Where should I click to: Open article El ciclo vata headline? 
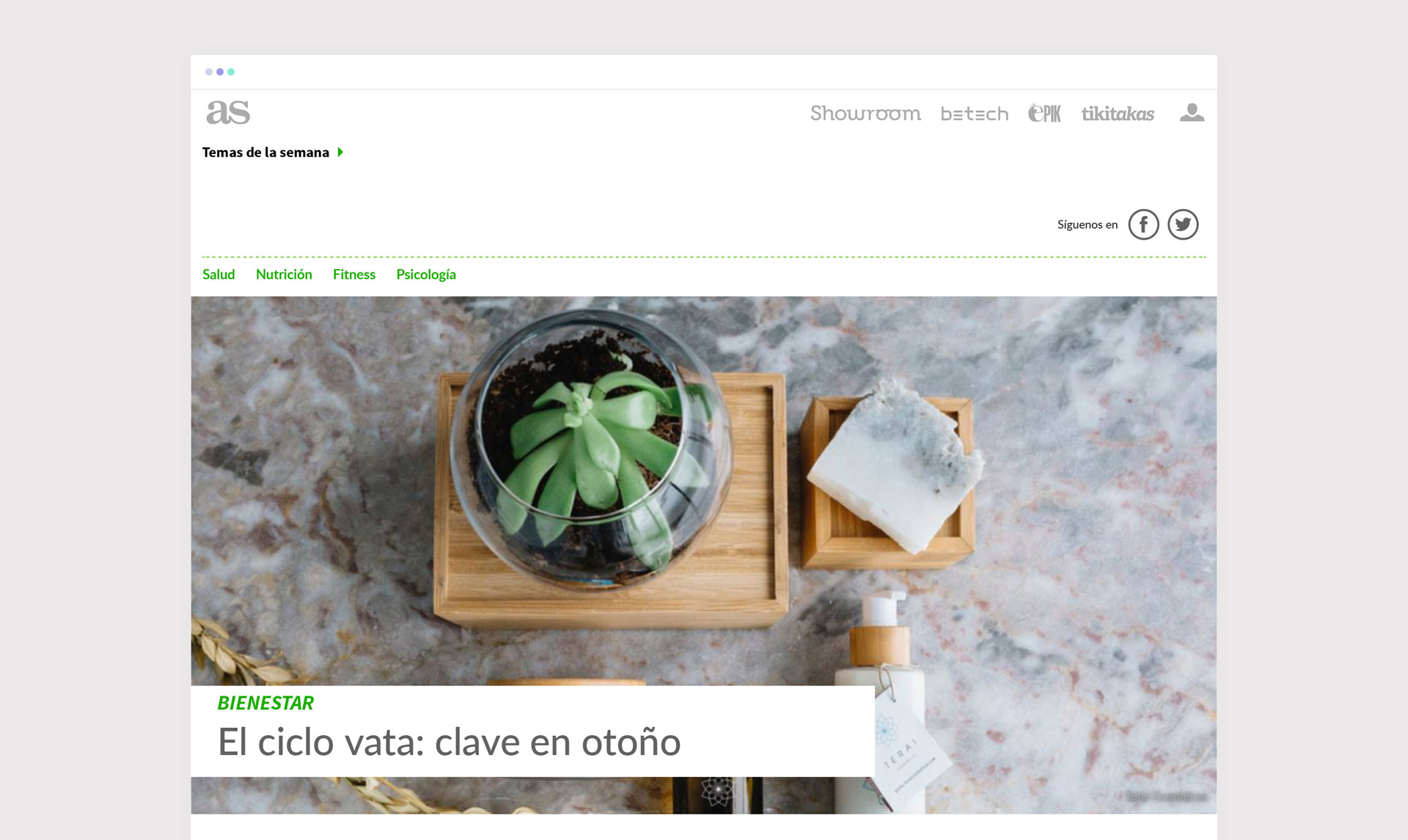tap(450, 742)
